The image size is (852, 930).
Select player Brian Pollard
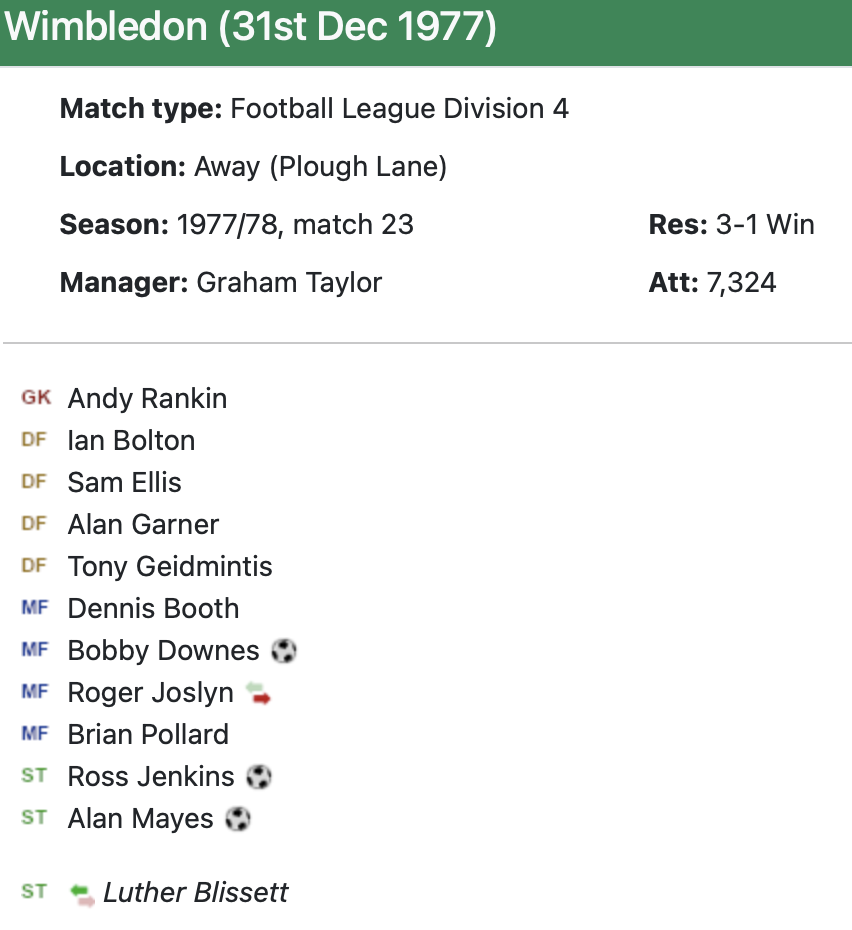click(148, 735)
